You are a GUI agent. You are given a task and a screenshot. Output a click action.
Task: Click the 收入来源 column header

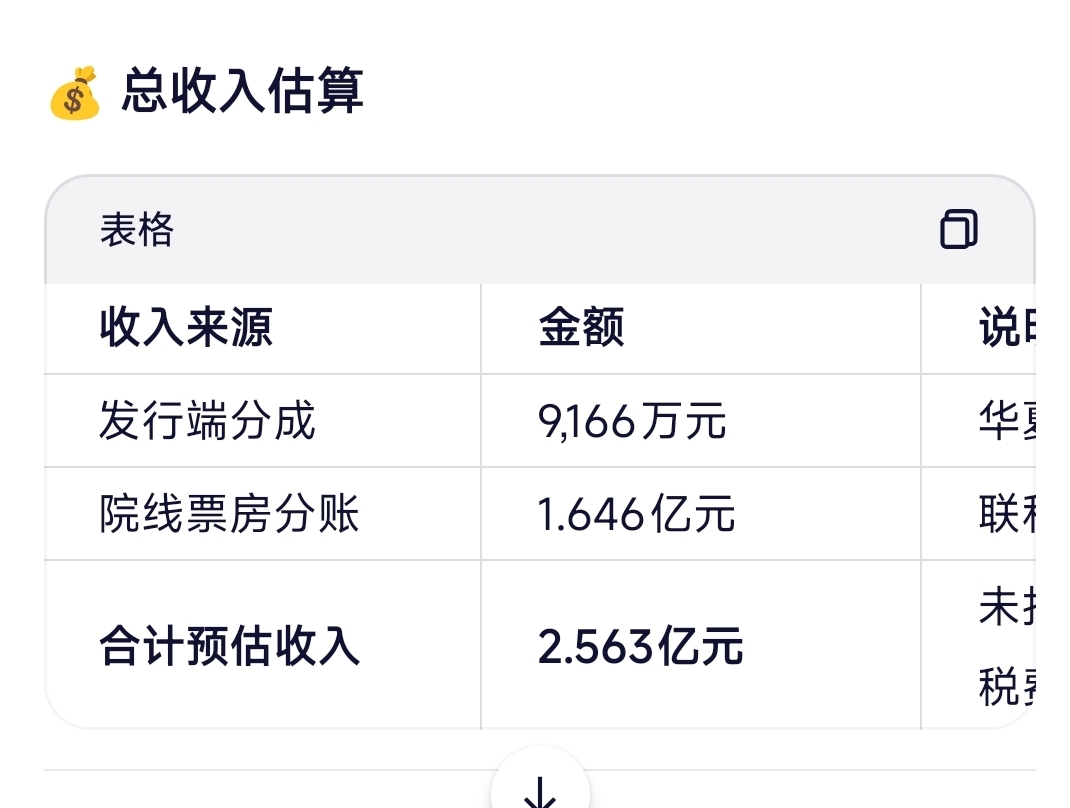(x=186, y=328)
